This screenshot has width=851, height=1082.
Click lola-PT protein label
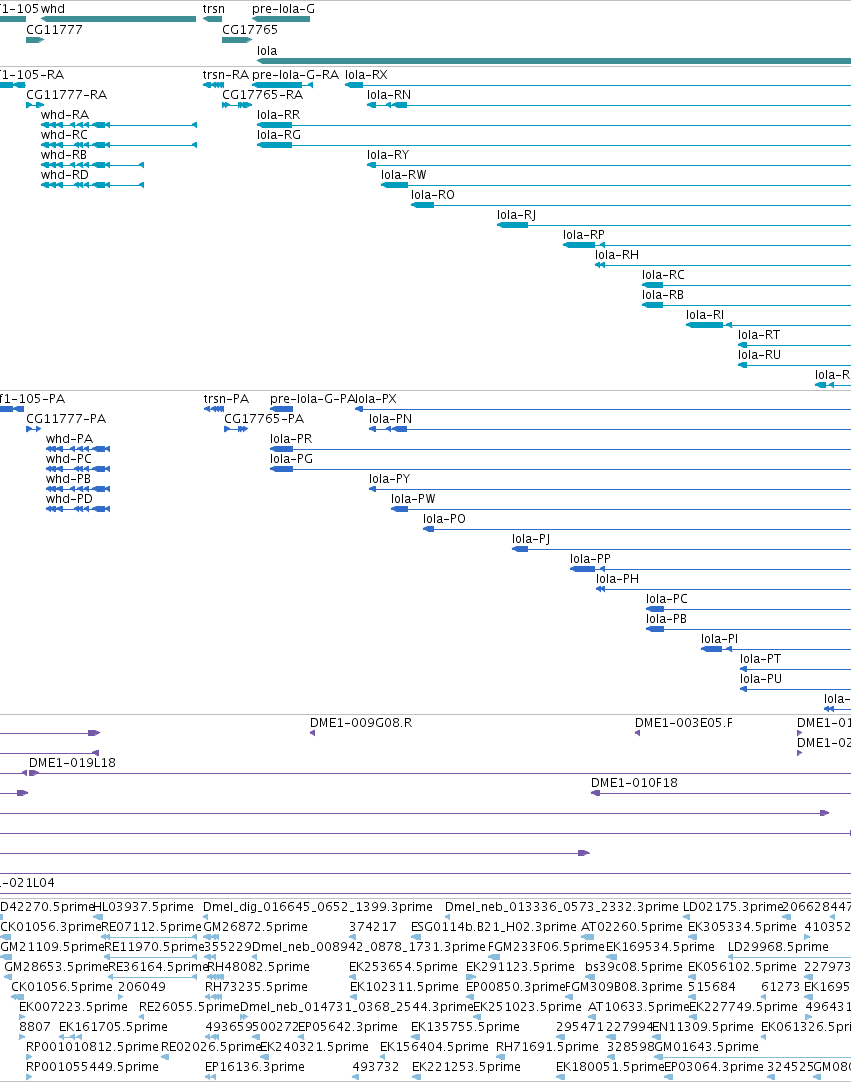pyautogui.click(x=761, y=659)
